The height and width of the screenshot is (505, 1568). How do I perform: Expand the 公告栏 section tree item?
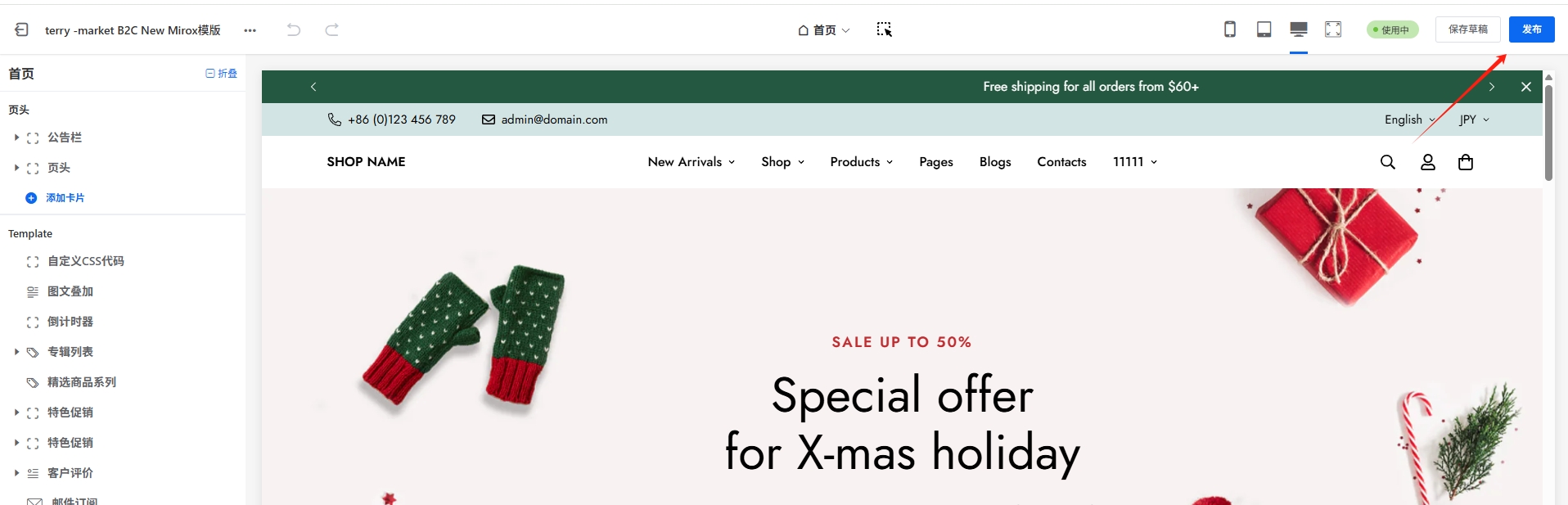tap(16, 138)
